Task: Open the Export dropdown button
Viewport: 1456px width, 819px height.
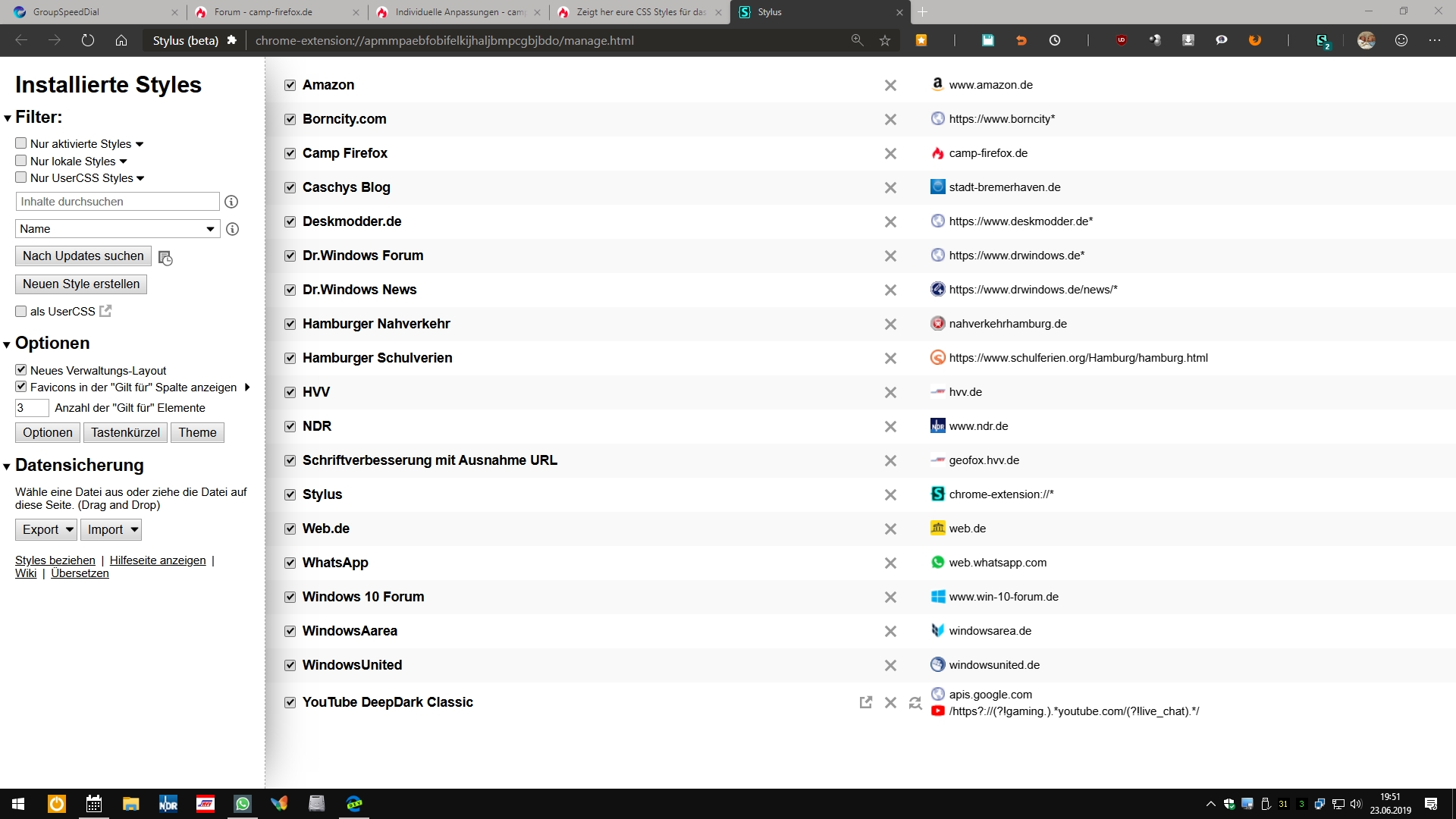Action: [46, 529]
